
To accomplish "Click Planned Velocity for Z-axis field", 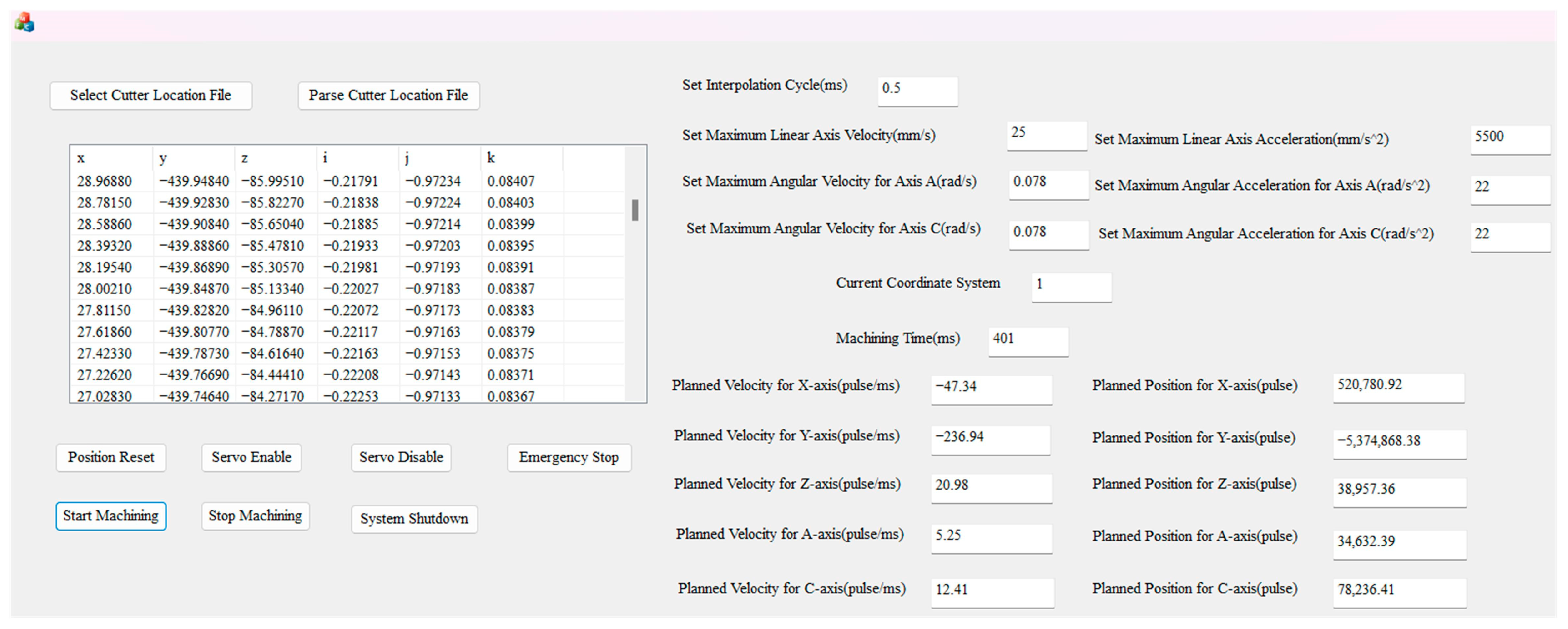I will (x=992, y=488).
